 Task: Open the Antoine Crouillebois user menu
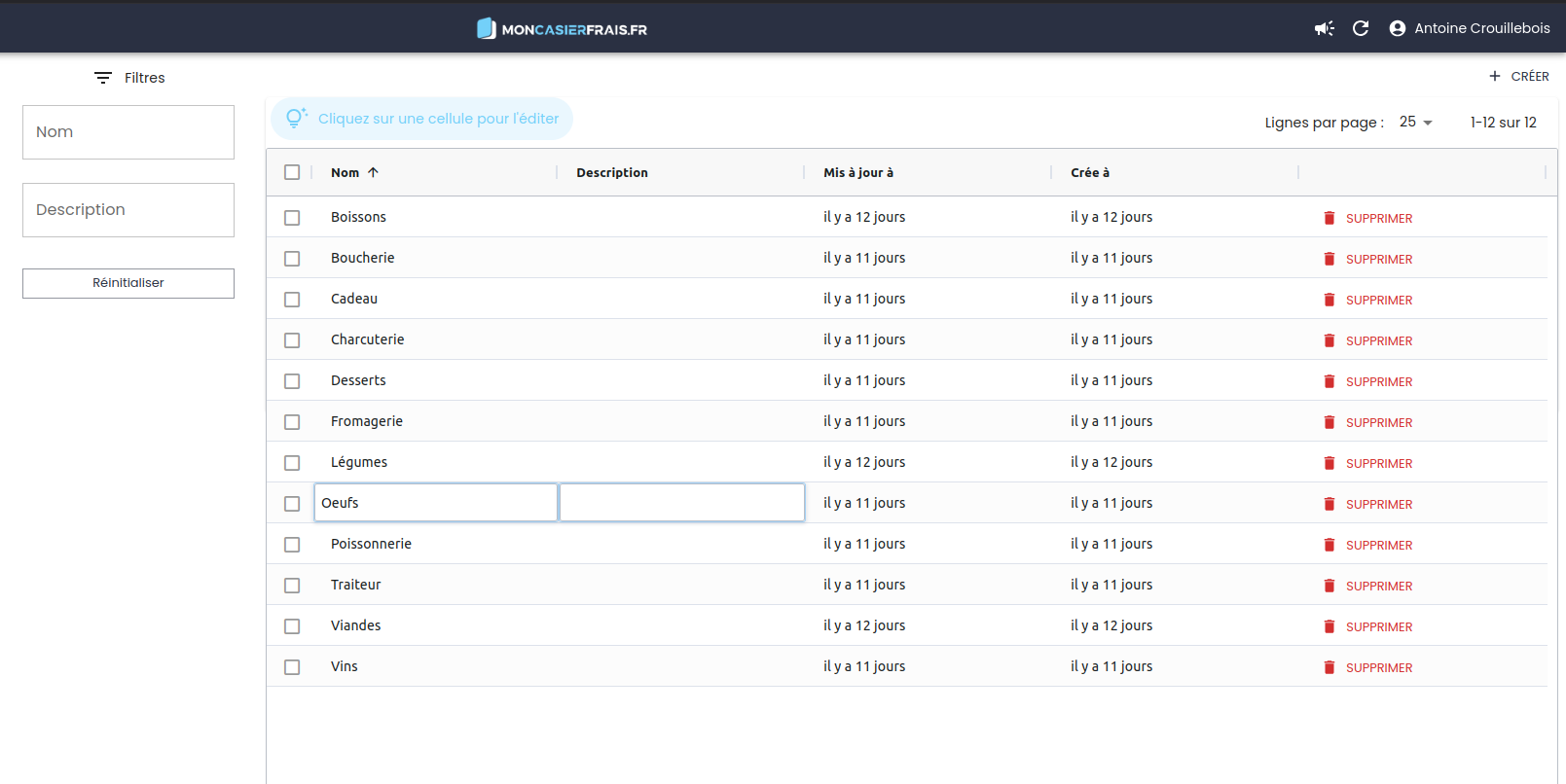(x=1481, y=28)
